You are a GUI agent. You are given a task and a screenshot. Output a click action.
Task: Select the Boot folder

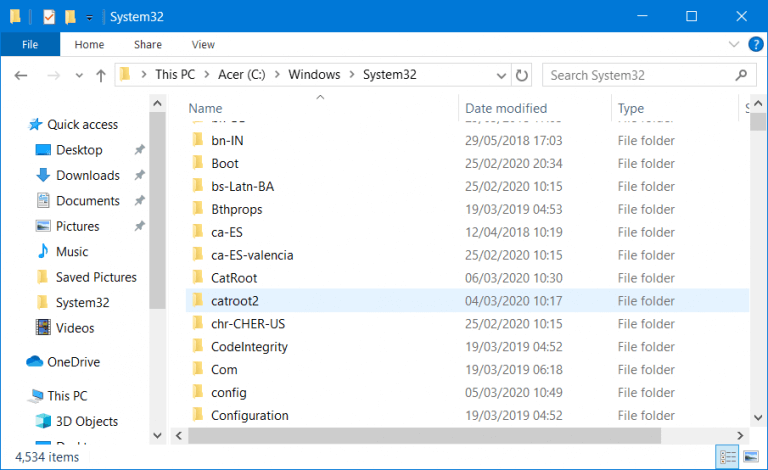point(225,164)
